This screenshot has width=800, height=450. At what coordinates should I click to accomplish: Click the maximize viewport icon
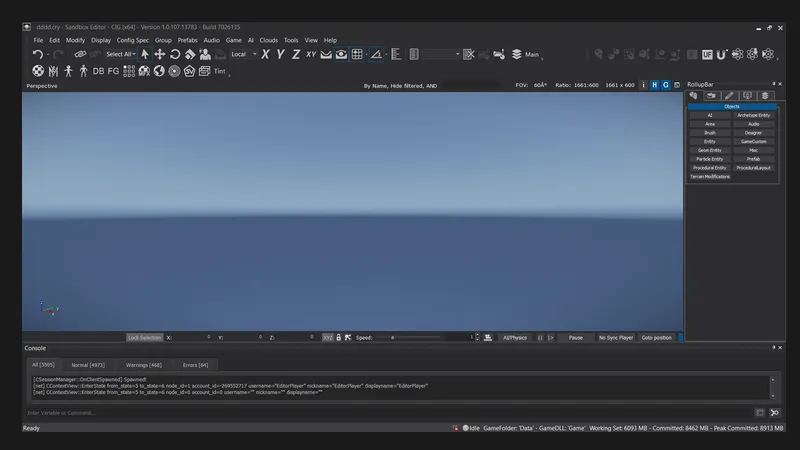677,85
